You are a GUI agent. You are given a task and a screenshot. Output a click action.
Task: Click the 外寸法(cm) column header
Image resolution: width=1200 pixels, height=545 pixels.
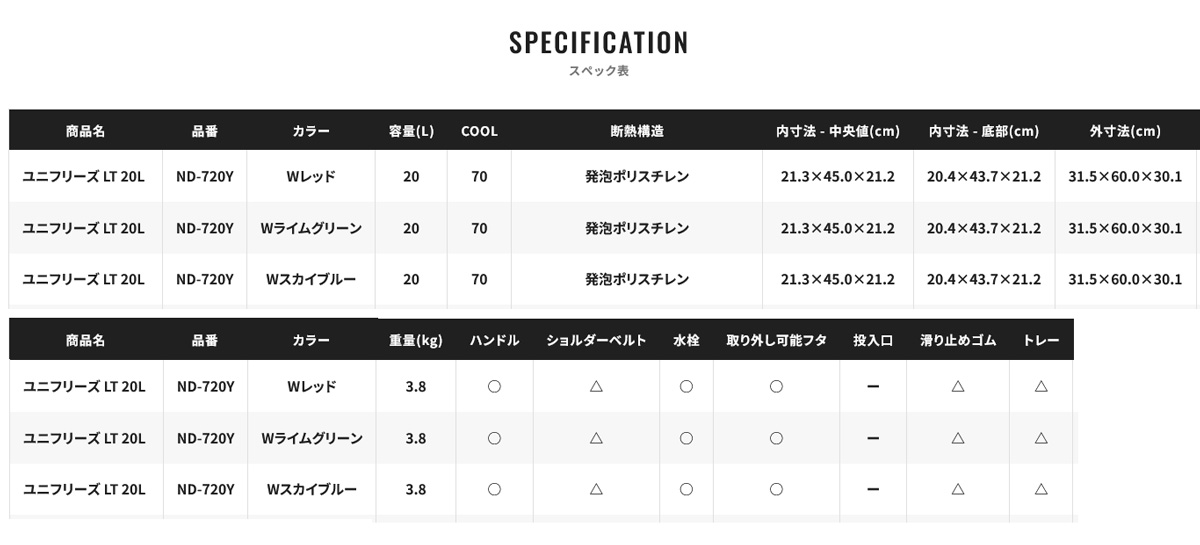(1125, 131)
